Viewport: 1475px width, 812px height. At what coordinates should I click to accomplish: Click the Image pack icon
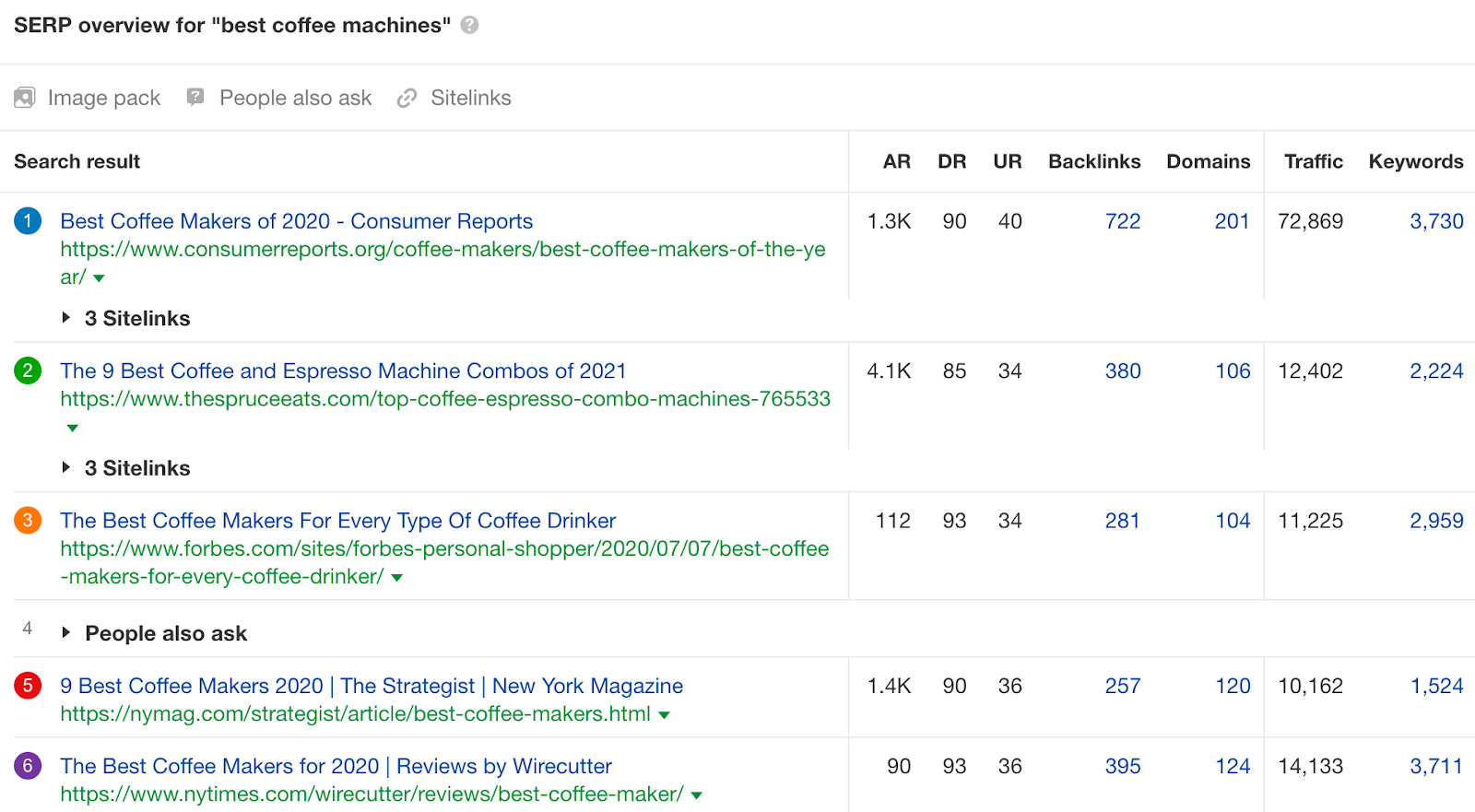coord(25,98)
